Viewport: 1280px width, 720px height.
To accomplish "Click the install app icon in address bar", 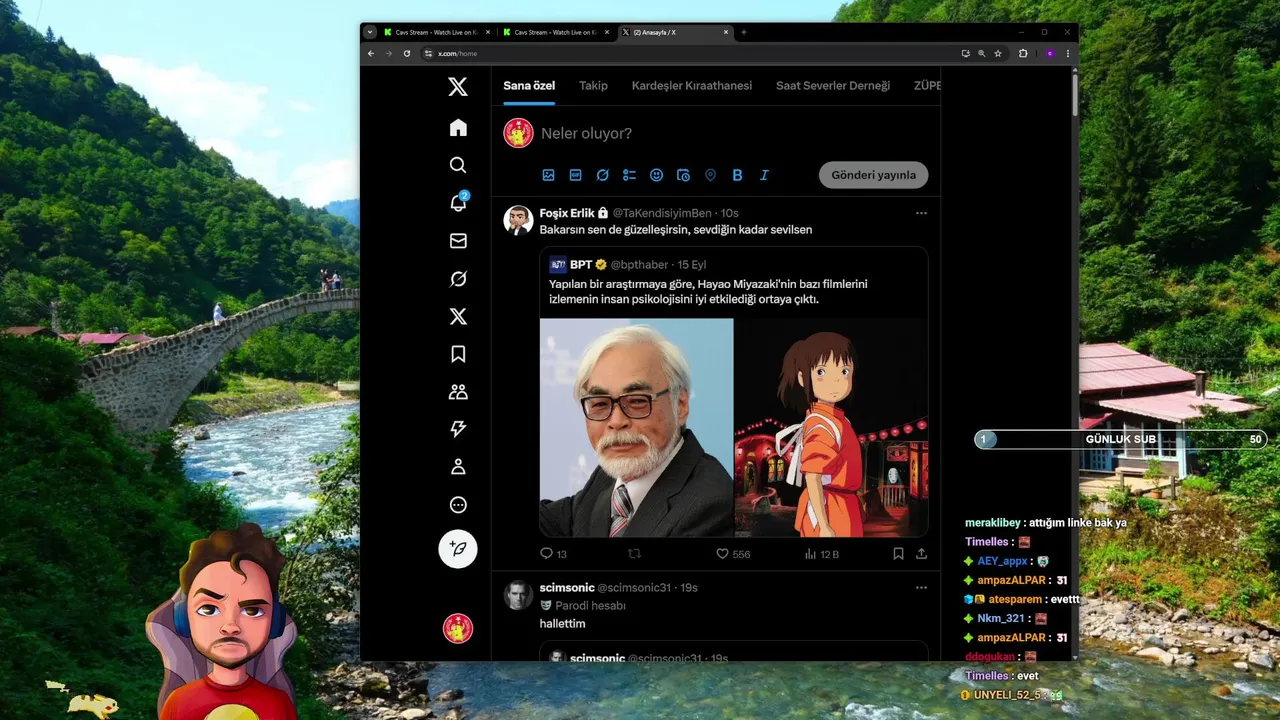I will 965,53.
